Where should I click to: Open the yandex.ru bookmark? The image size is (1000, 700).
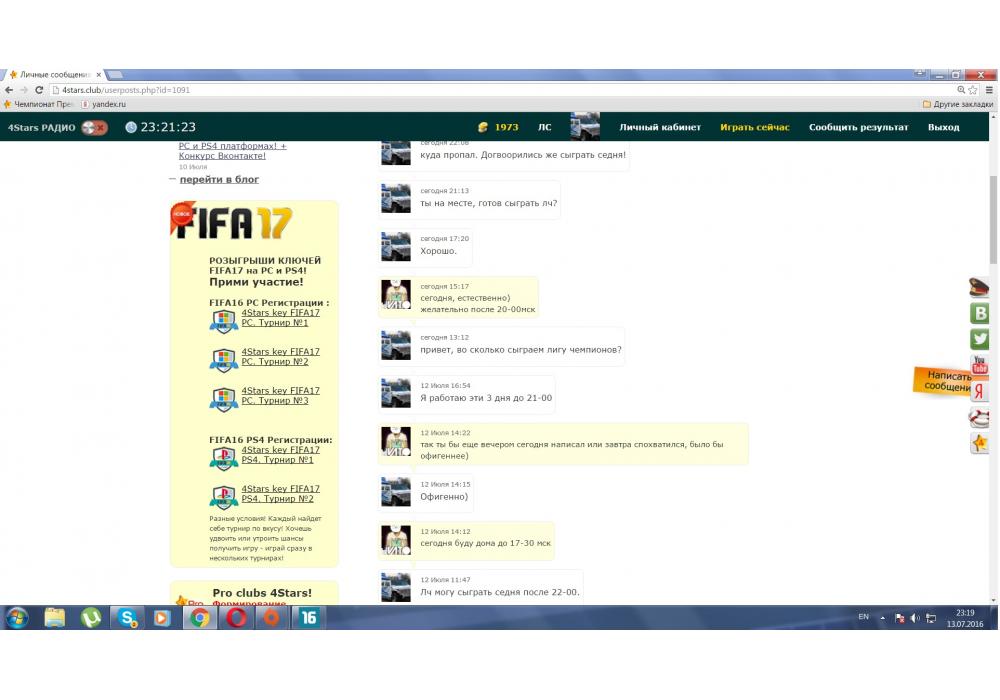tap(103, 104)
